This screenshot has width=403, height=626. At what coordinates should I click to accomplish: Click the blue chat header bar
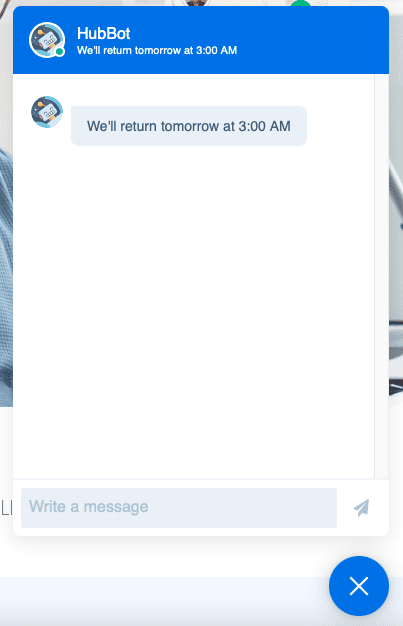pyautogui.click(x=201, y=40)
